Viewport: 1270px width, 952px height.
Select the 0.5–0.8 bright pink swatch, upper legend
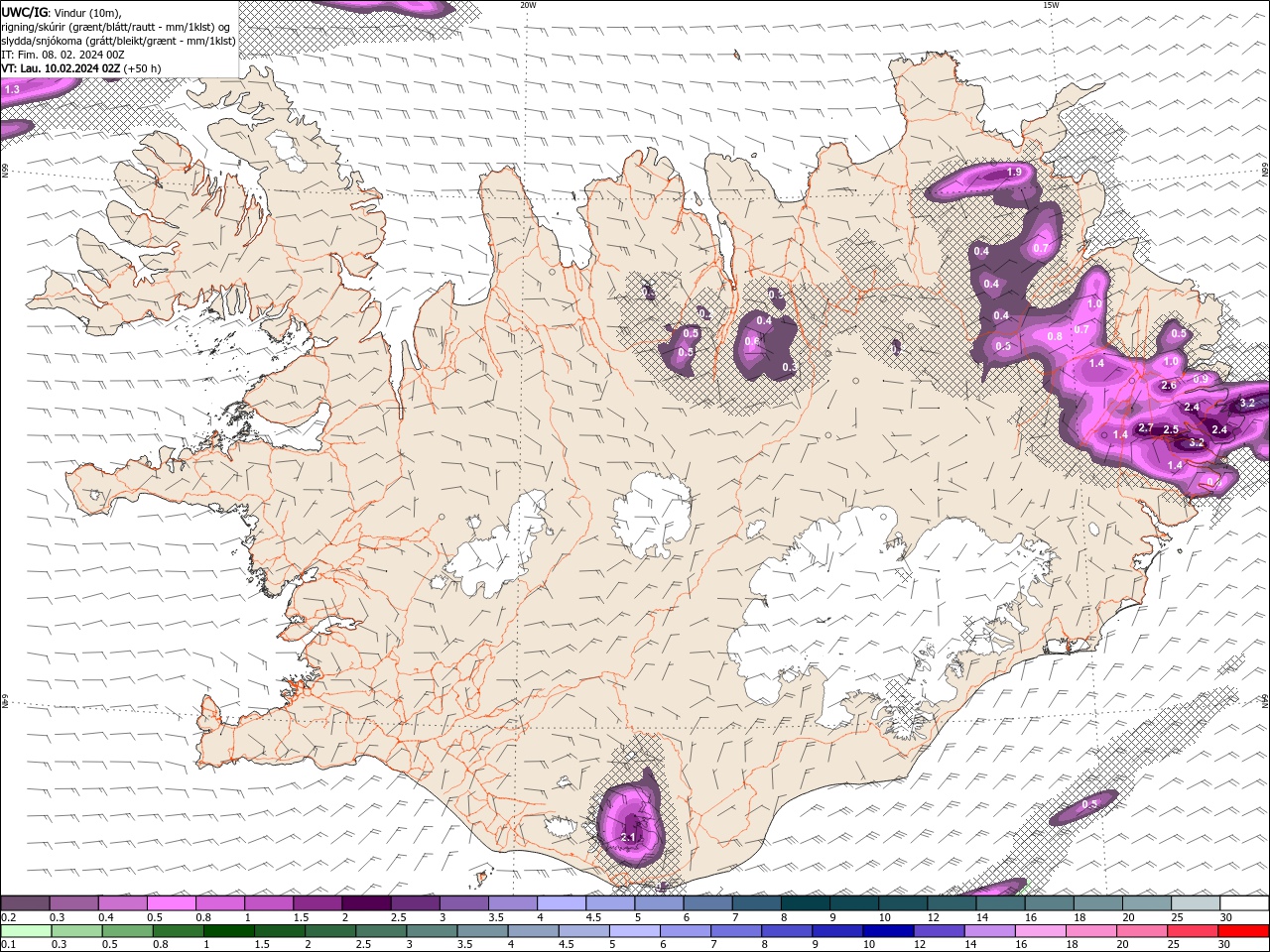click(x=171, y=903)
